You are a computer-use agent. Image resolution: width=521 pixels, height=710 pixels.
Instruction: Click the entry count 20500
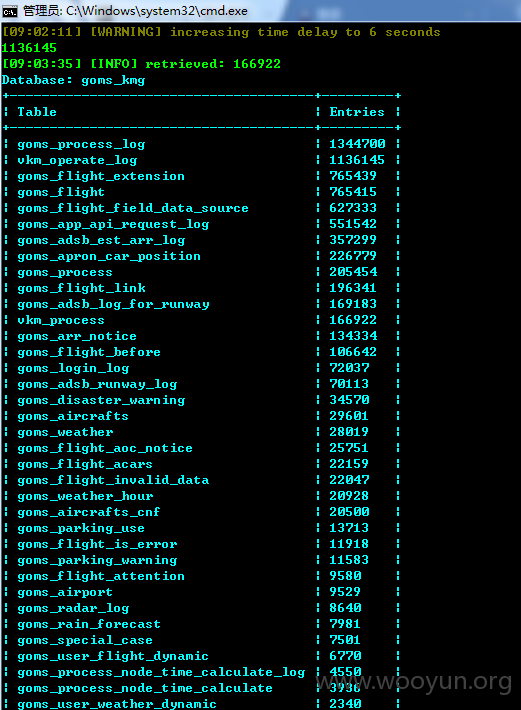(x=349, y=512)
